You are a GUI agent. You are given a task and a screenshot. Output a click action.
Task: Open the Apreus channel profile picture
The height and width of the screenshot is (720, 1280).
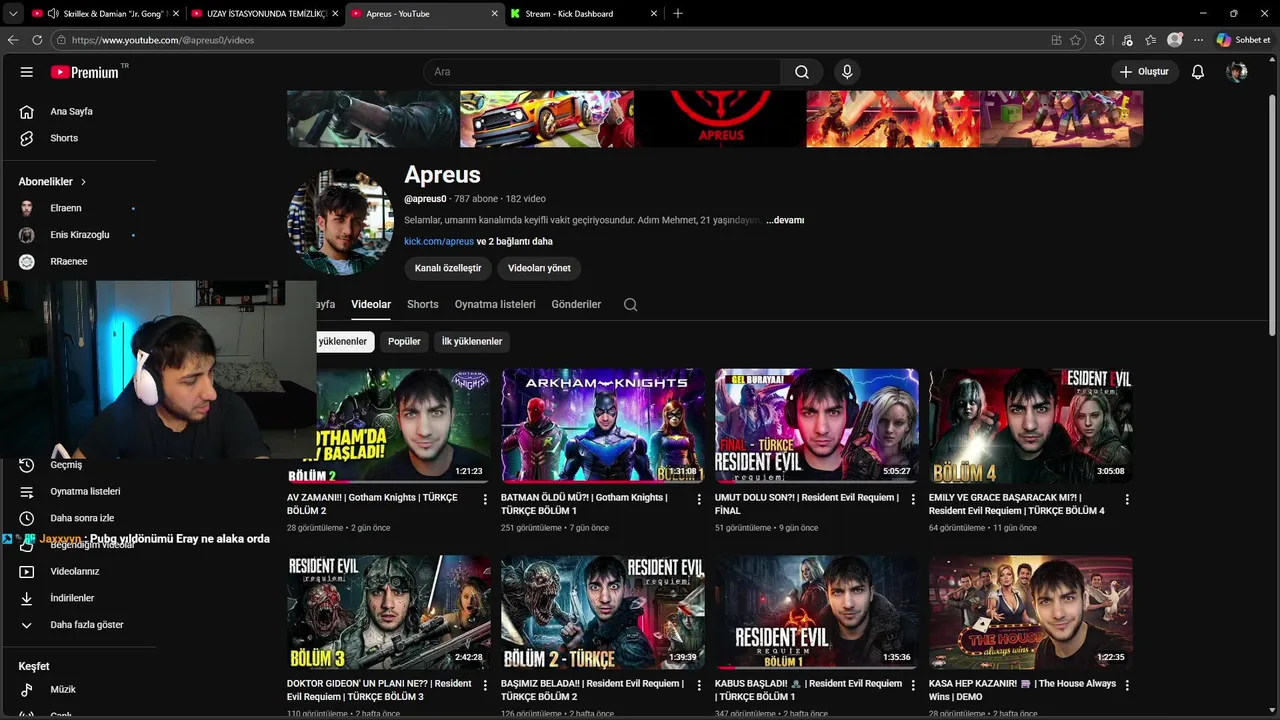340,222
